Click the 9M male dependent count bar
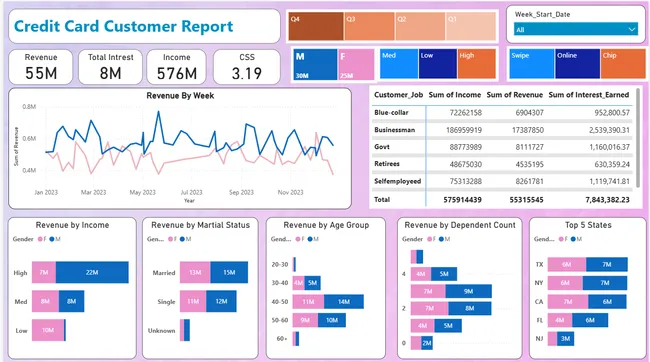 [468, 291]
